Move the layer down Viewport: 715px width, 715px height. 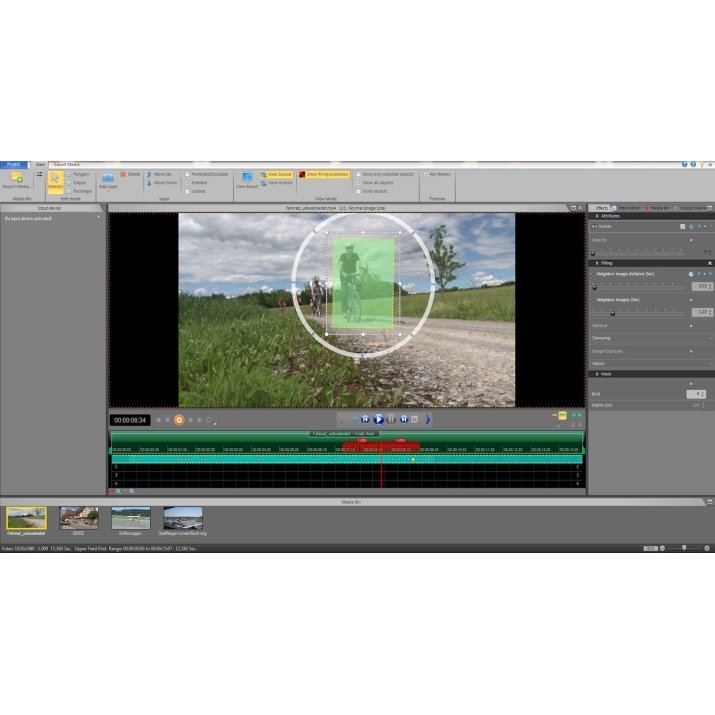(162, 182)
